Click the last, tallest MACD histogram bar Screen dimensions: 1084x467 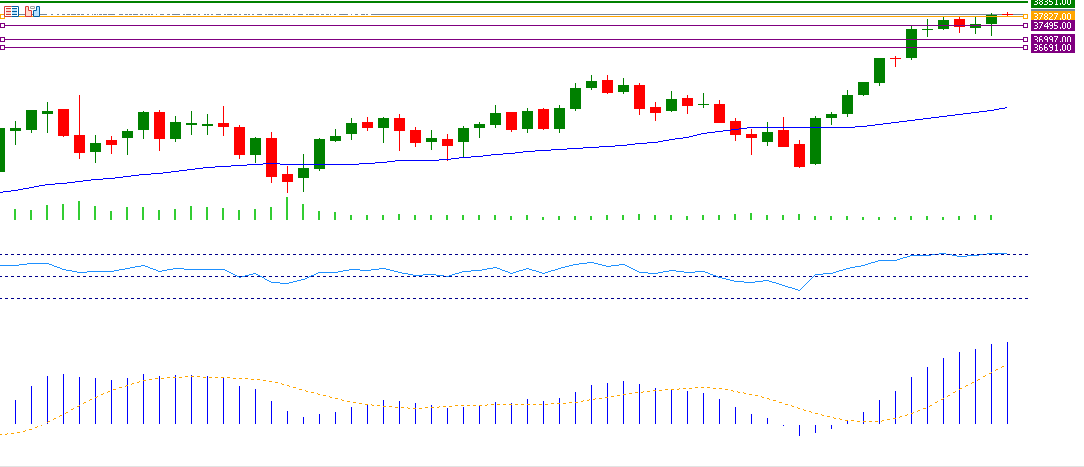tap(1007, 382)
